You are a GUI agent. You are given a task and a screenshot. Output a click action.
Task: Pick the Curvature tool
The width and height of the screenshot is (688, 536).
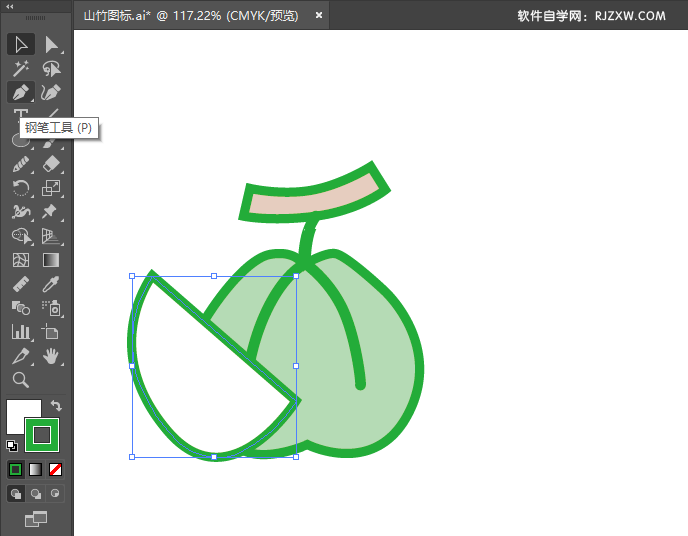coord(51,92)
